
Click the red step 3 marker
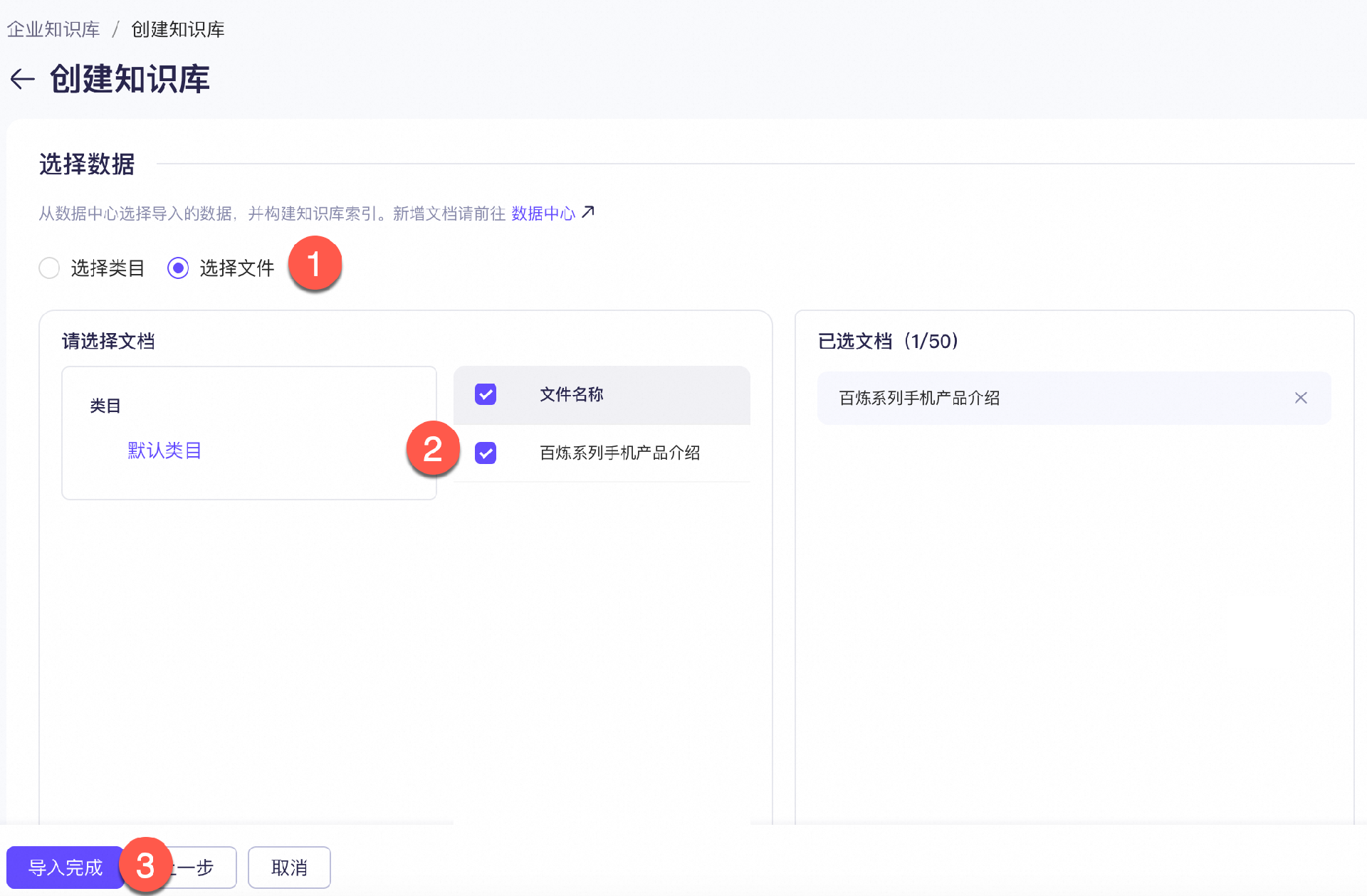[x=145, y=865]
